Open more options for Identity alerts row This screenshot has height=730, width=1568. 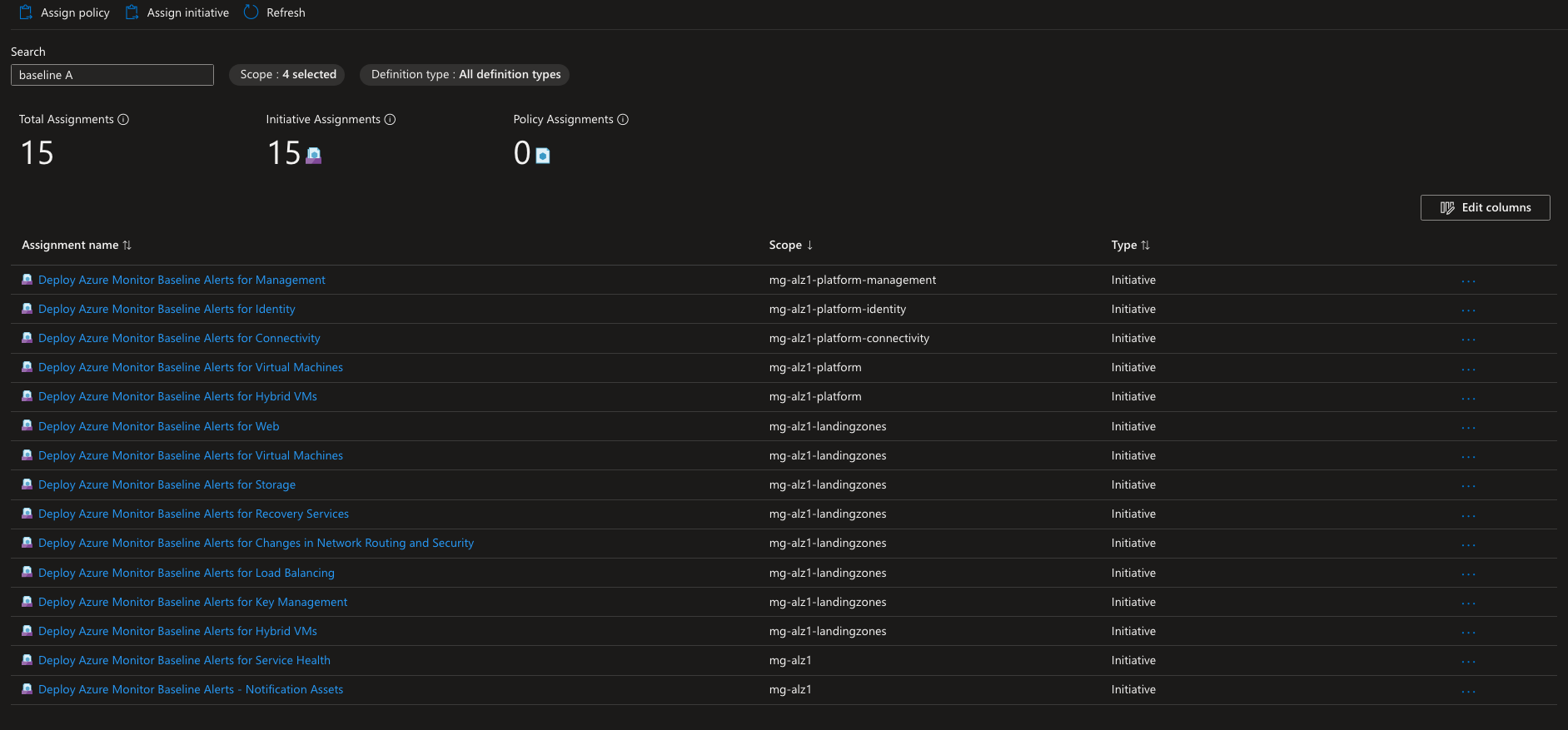point(1468,310)
